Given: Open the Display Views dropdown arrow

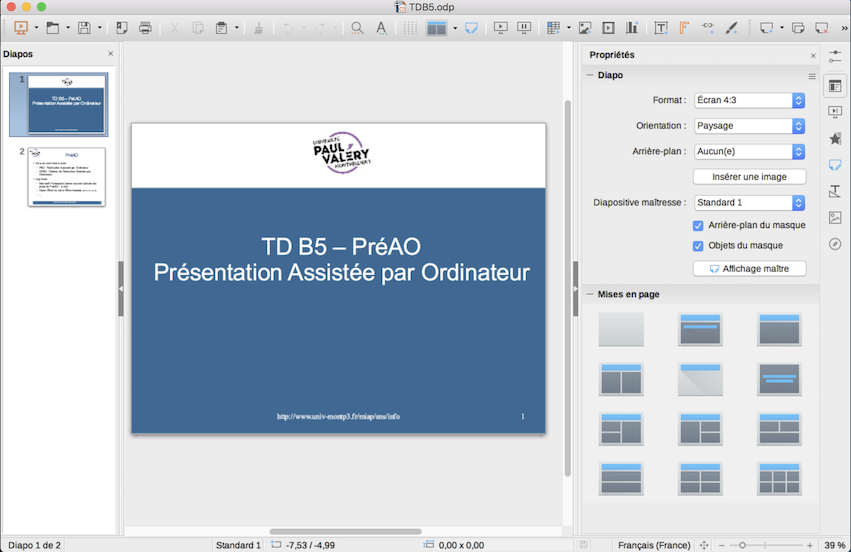Looking at the screenshot, I should (x=455, y=28).
